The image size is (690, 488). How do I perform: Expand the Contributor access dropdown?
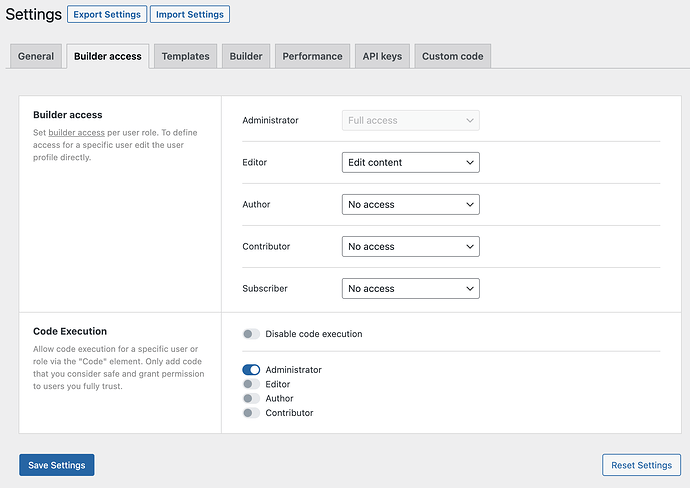pos(410,246)
